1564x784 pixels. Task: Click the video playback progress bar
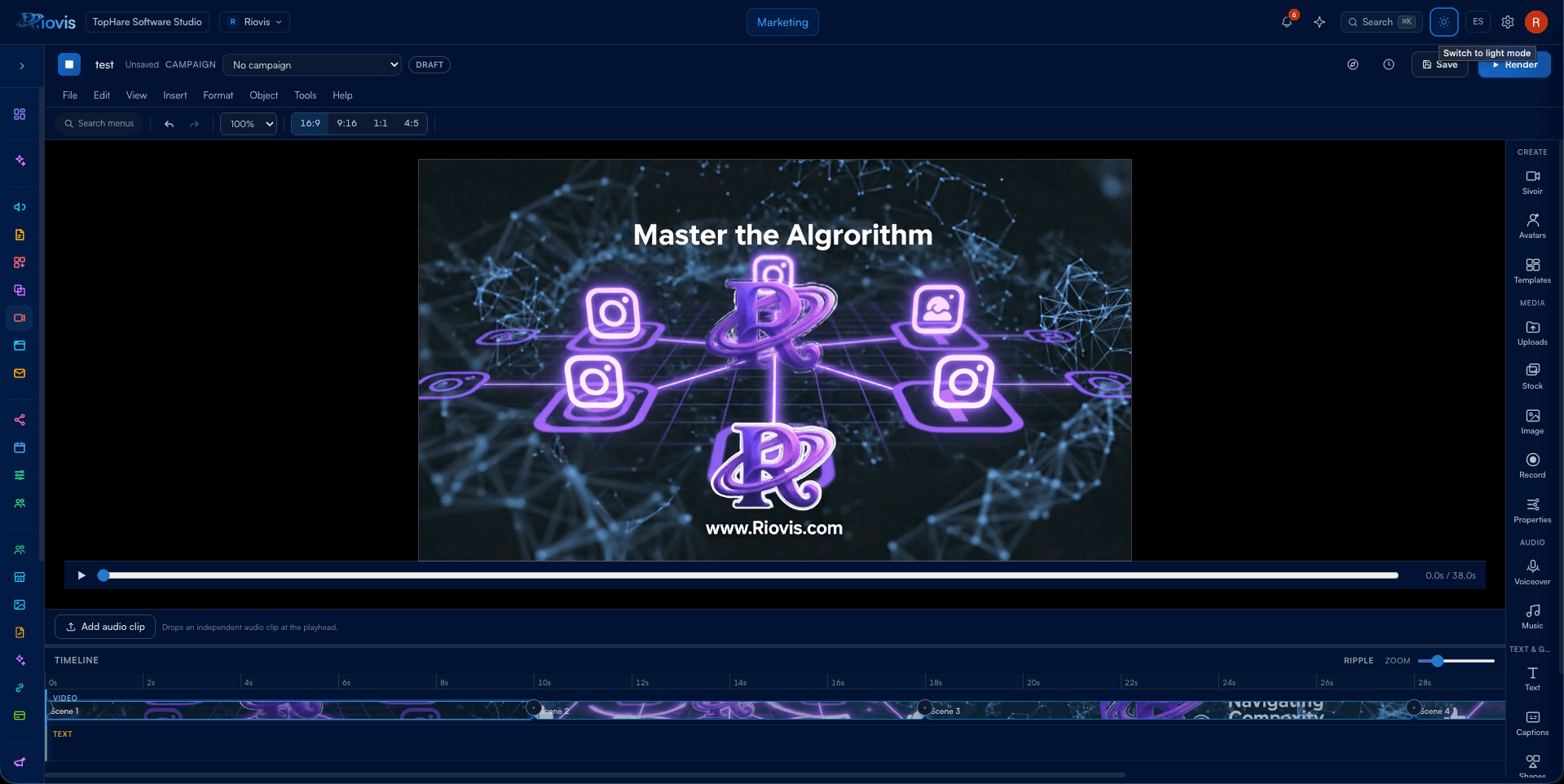(750, 575)
